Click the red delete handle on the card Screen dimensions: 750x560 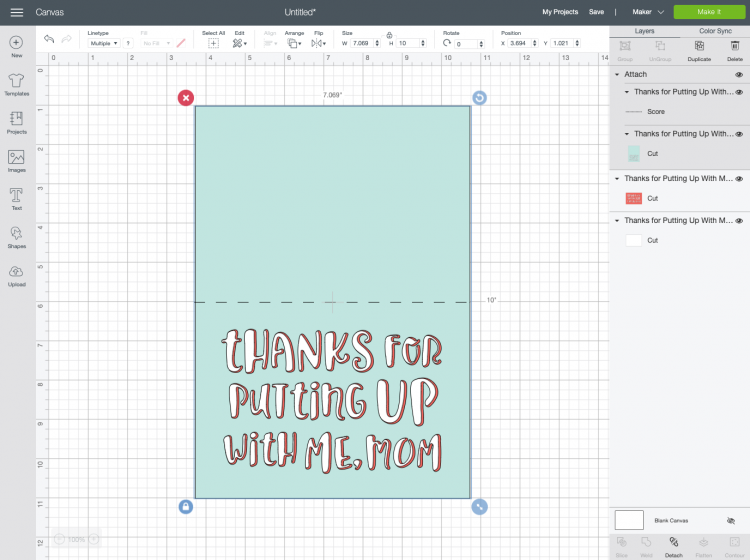coord(186,98)
